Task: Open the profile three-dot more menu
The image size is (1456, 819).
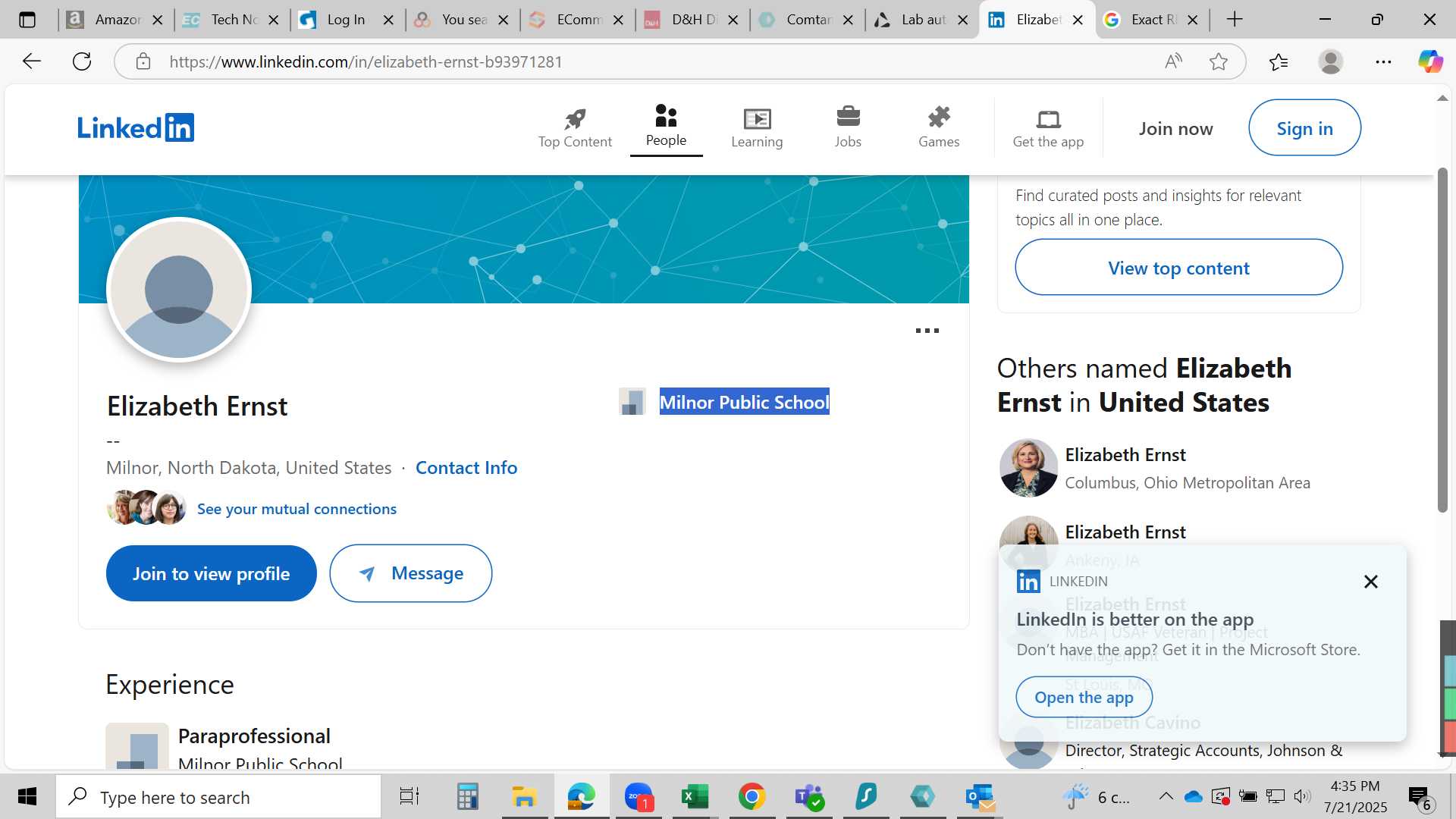Action: pyautogui.click(x=927, y=331)
